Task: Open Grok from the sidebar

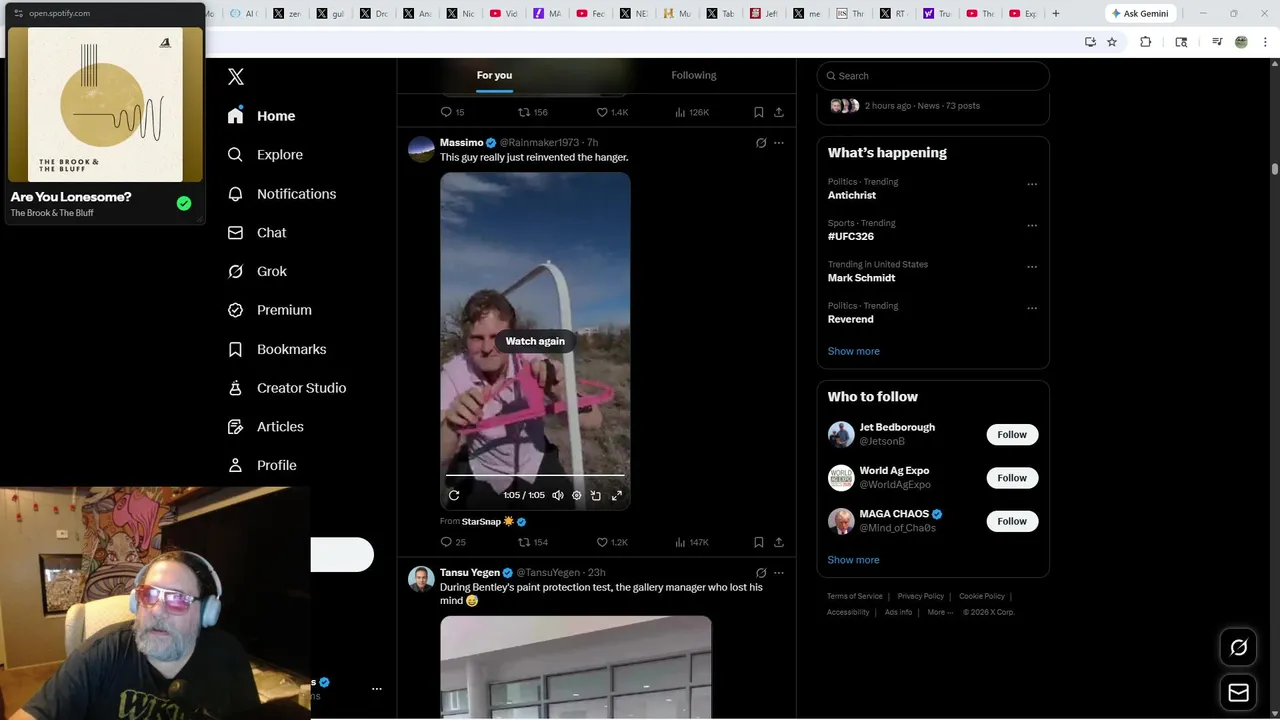Action: (x=257, y=271)
